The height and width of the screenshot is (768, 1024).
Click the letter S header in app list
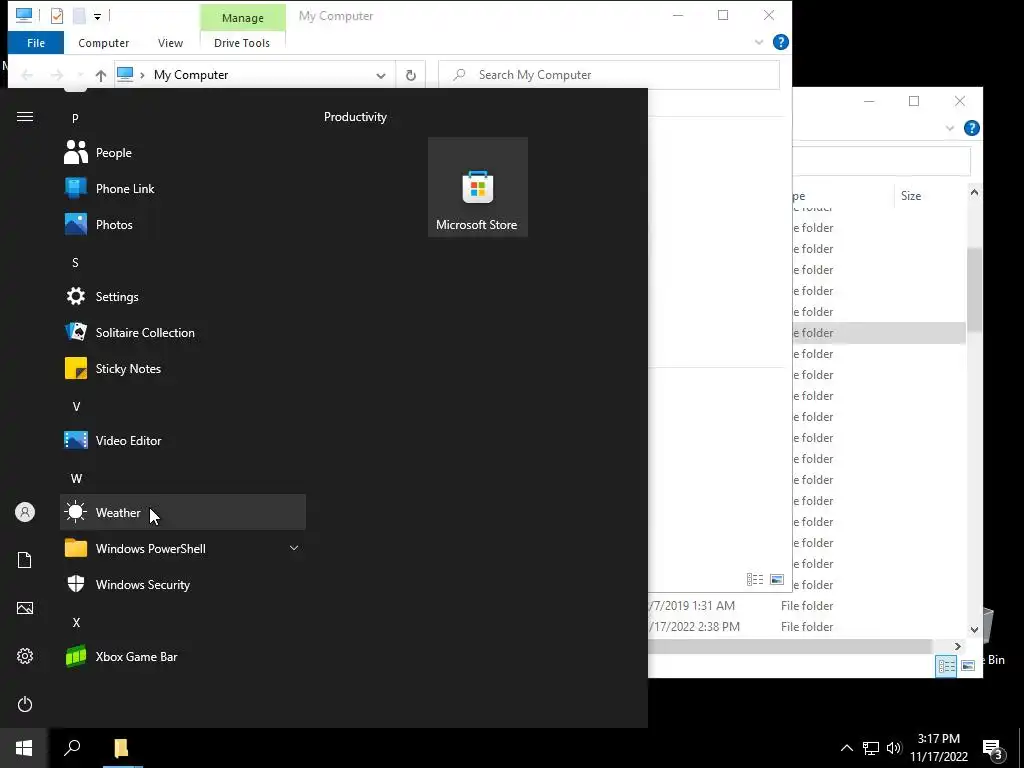(75, 263)
